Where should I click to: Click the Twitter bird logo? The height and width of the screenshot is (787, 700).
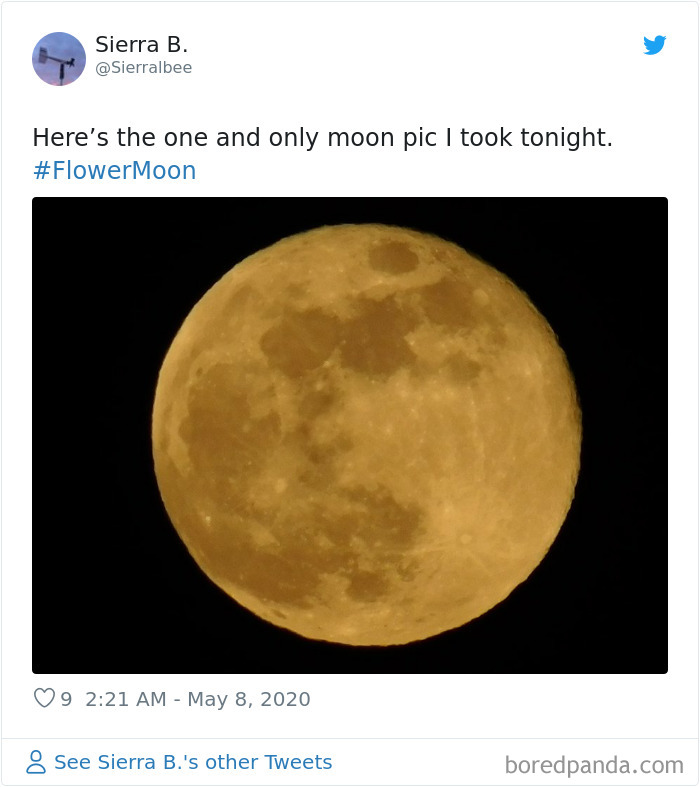click(x=654, y=45)
